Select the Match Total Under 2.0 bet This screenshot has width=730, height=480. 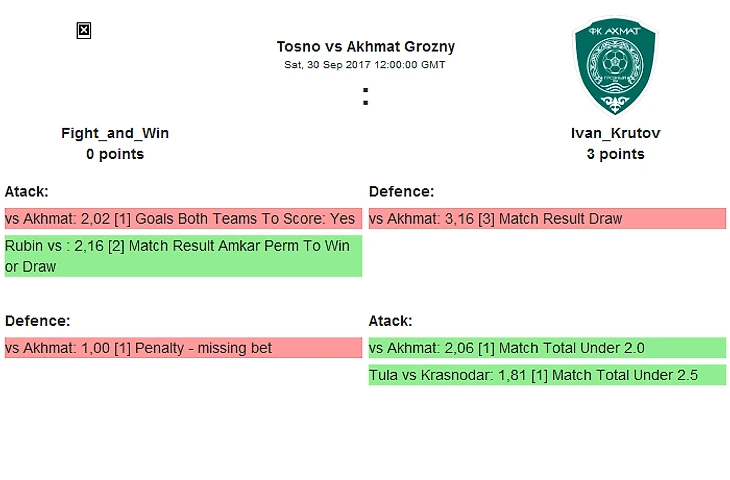pyautogui.click(x=547, y=348)
